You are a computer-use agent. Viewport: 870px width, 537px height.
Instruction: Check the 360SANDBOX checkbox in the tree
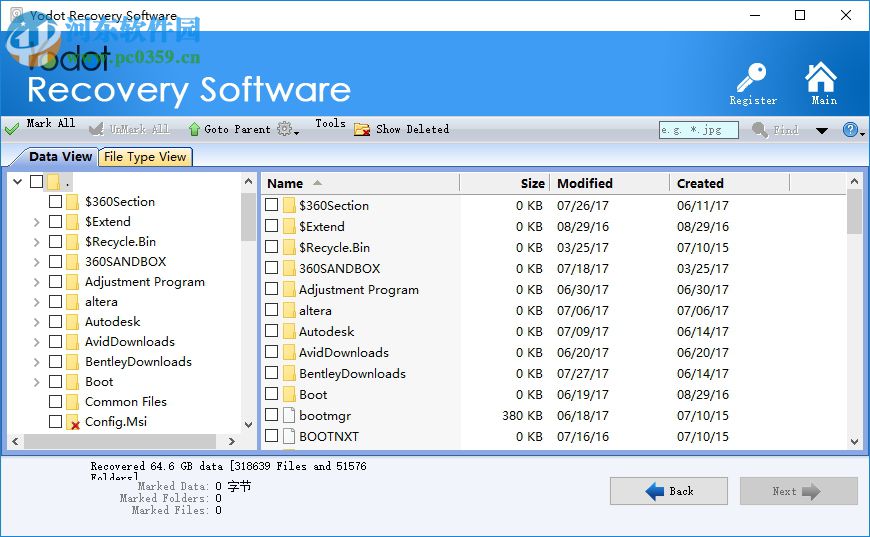click(55, 261)
